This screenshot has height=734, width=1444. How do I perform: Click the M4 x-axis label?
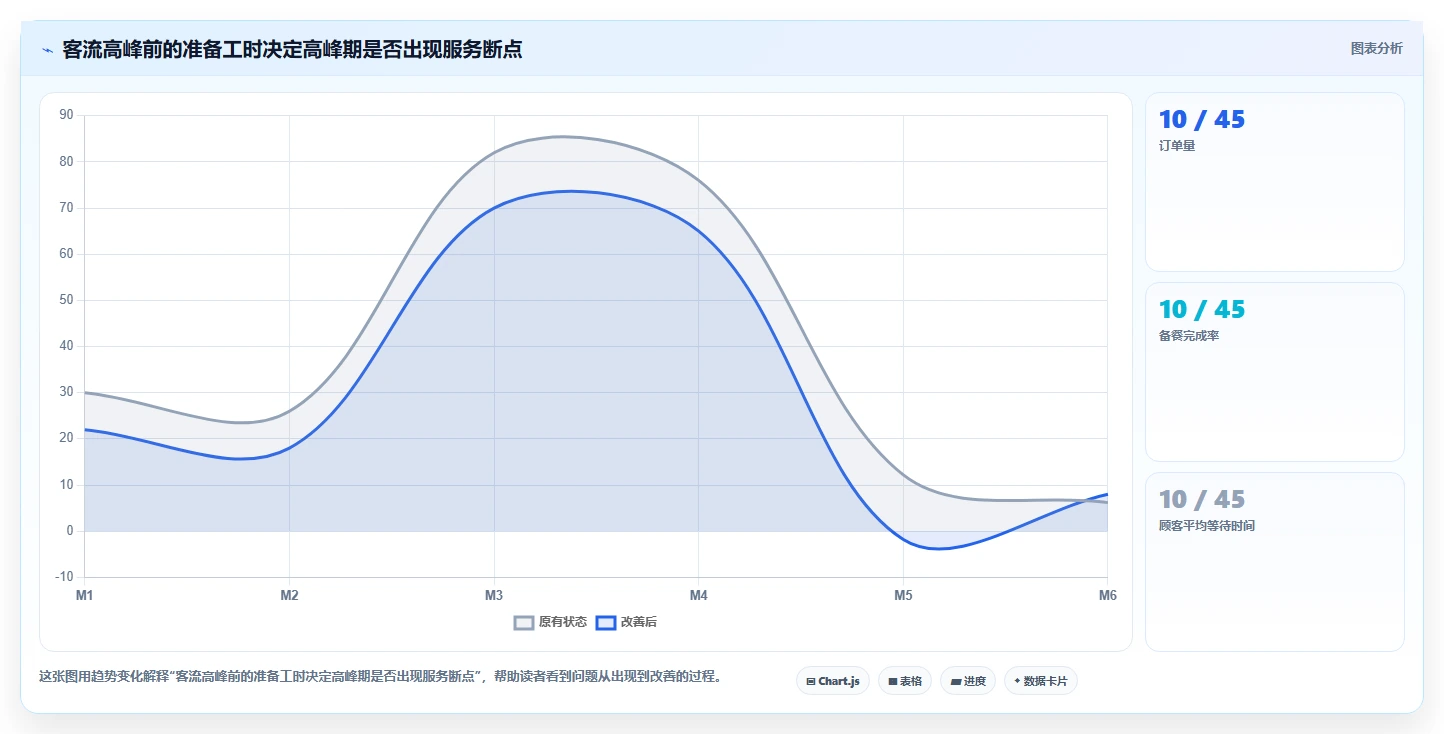point(698,596)
